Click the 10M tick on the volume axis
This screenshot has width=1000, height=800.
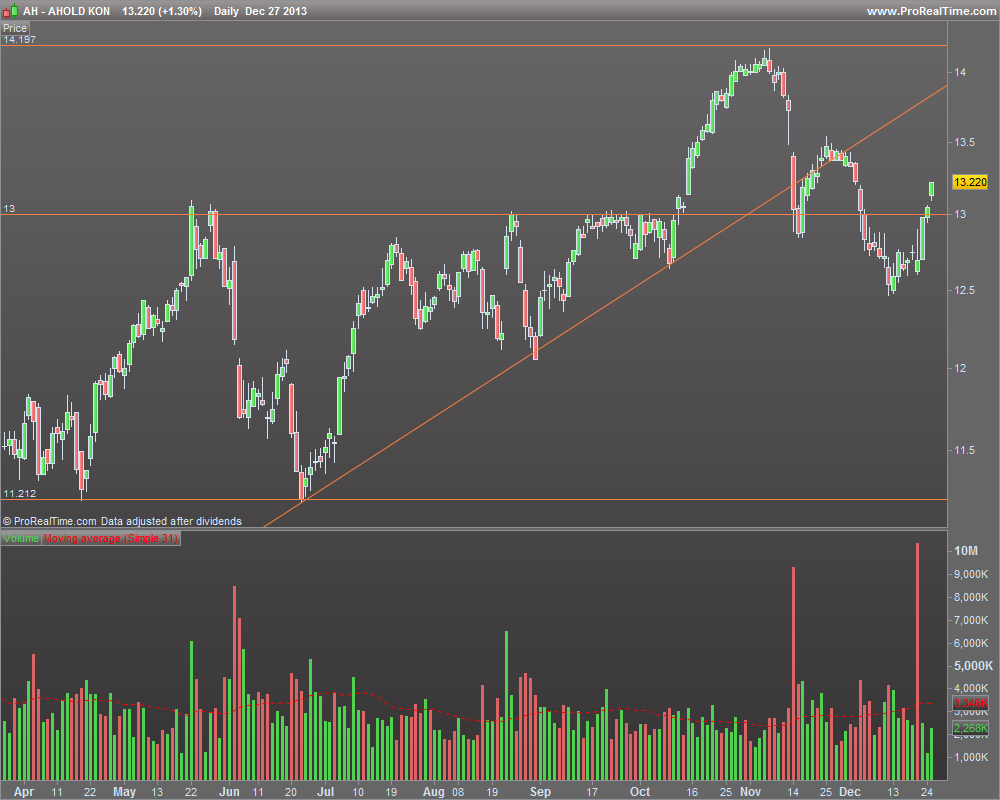[966, 551]
